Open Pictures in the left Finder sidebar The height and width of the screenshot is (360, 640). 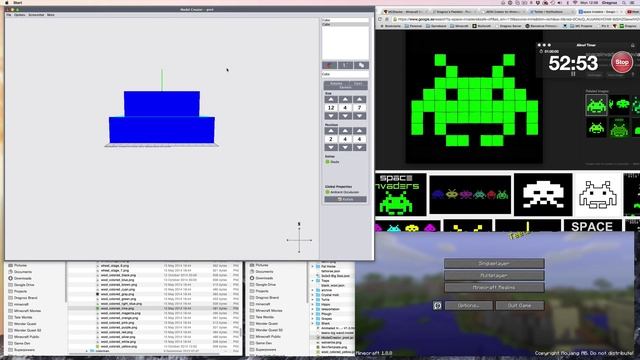pyautogui.click(x=18, y=265)
